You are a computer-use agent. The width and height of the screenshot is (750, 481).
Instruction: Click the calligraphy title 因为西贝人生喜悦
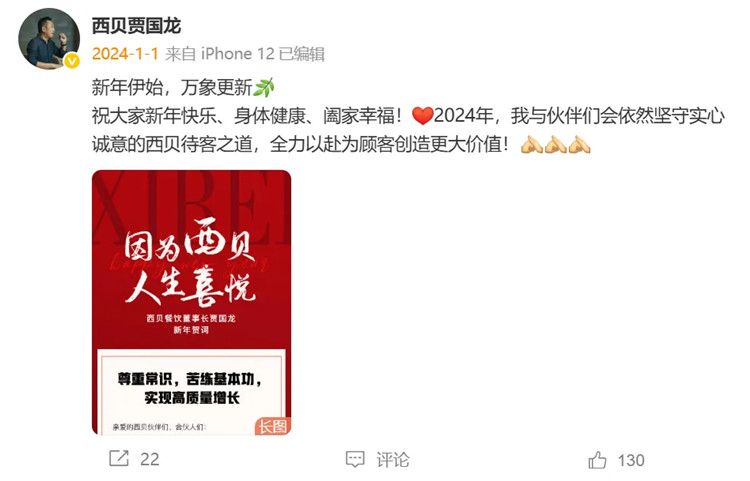189,262
